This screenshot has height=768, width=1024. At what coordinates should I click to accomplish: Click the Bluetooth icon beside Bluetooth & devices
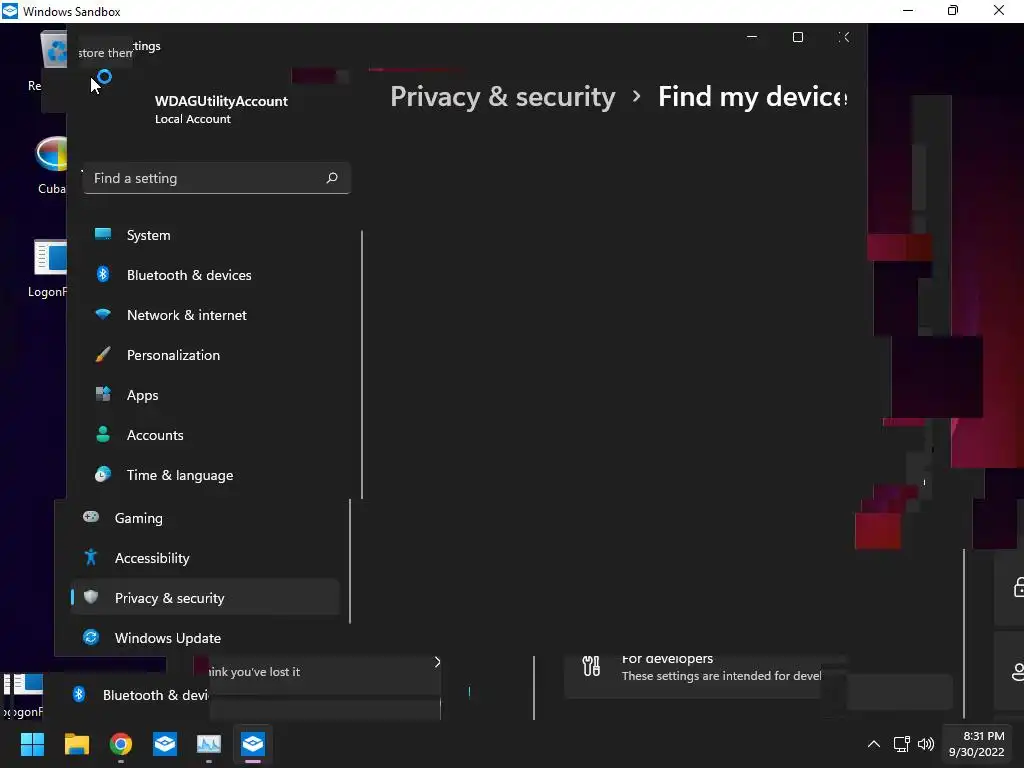pos(103,274)
